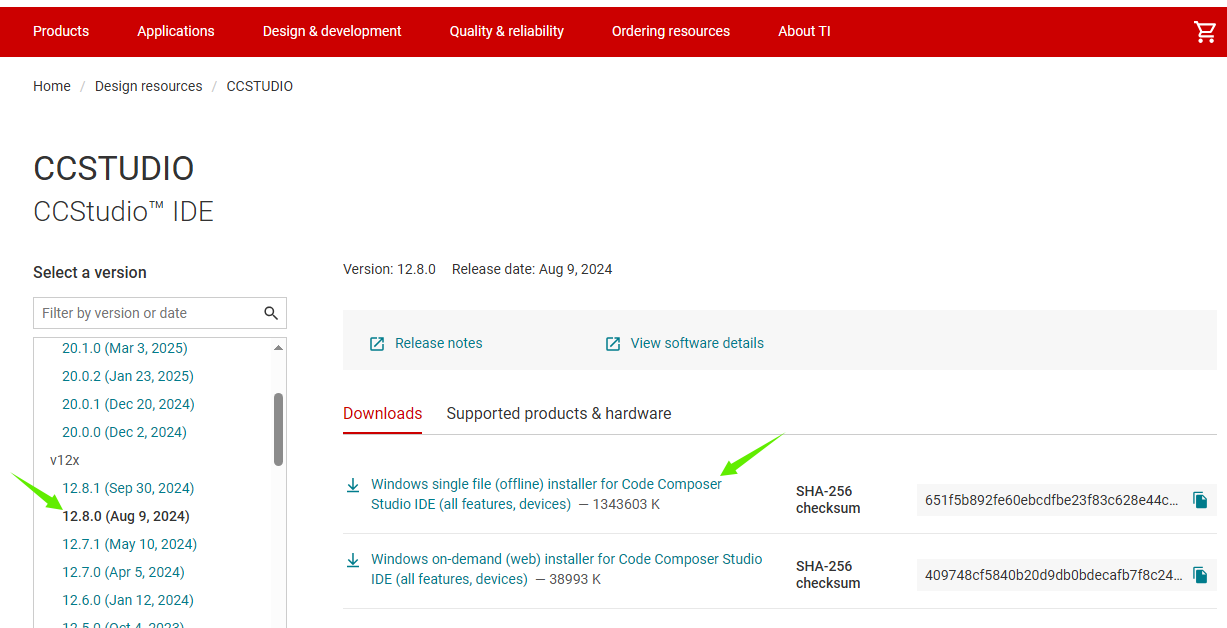
Task: Download Windows single file offline installer
Action: click(x=546, y=494)
